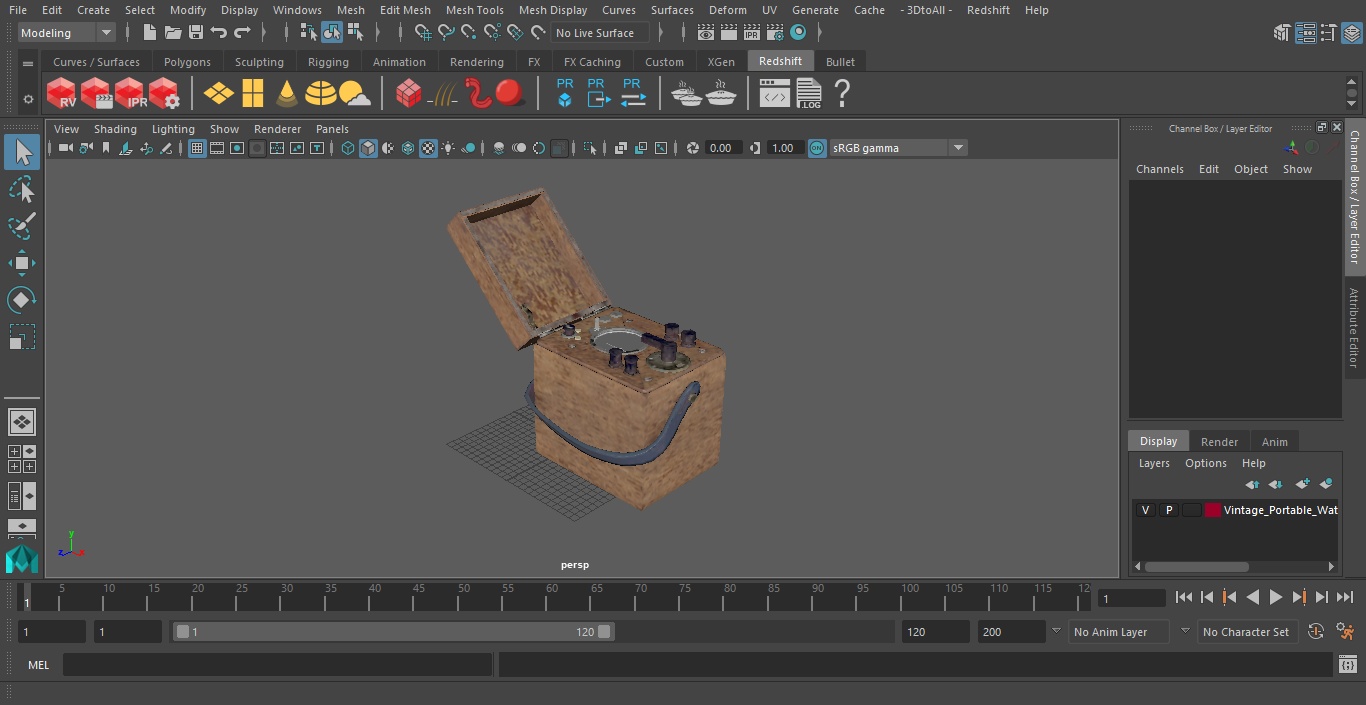The image size is (1366, 705).
Task: Create Redshift sun and sky icon
Action: (355, 94)
